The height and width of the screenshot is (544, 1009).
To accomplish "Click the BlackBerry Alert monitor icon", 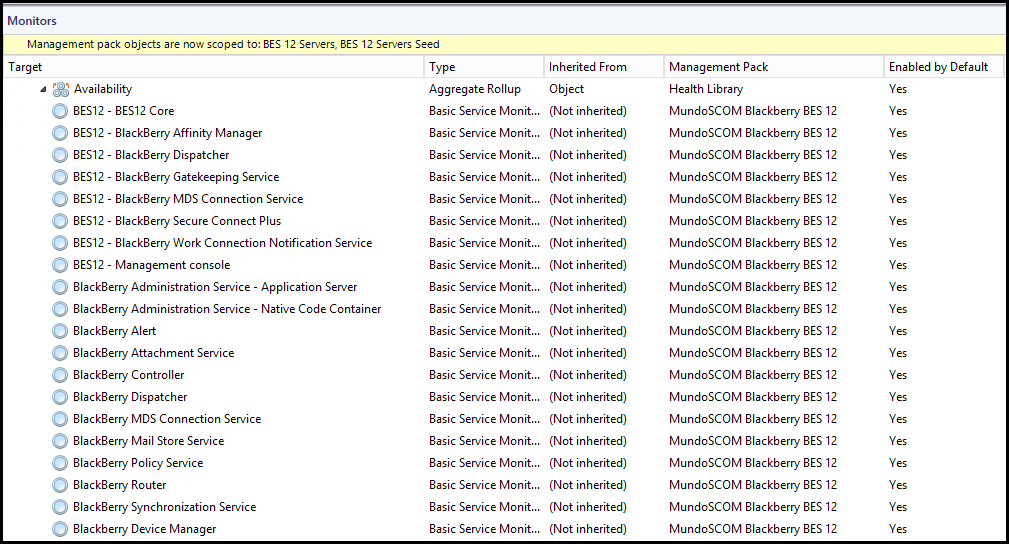I will 60,331.
